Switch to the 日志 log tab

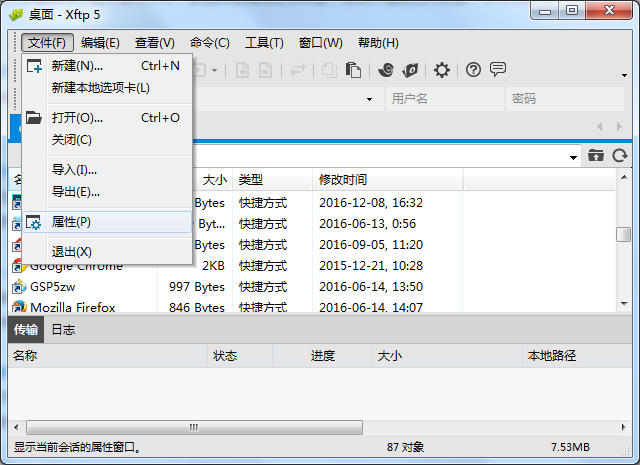(x=63, y=330)
